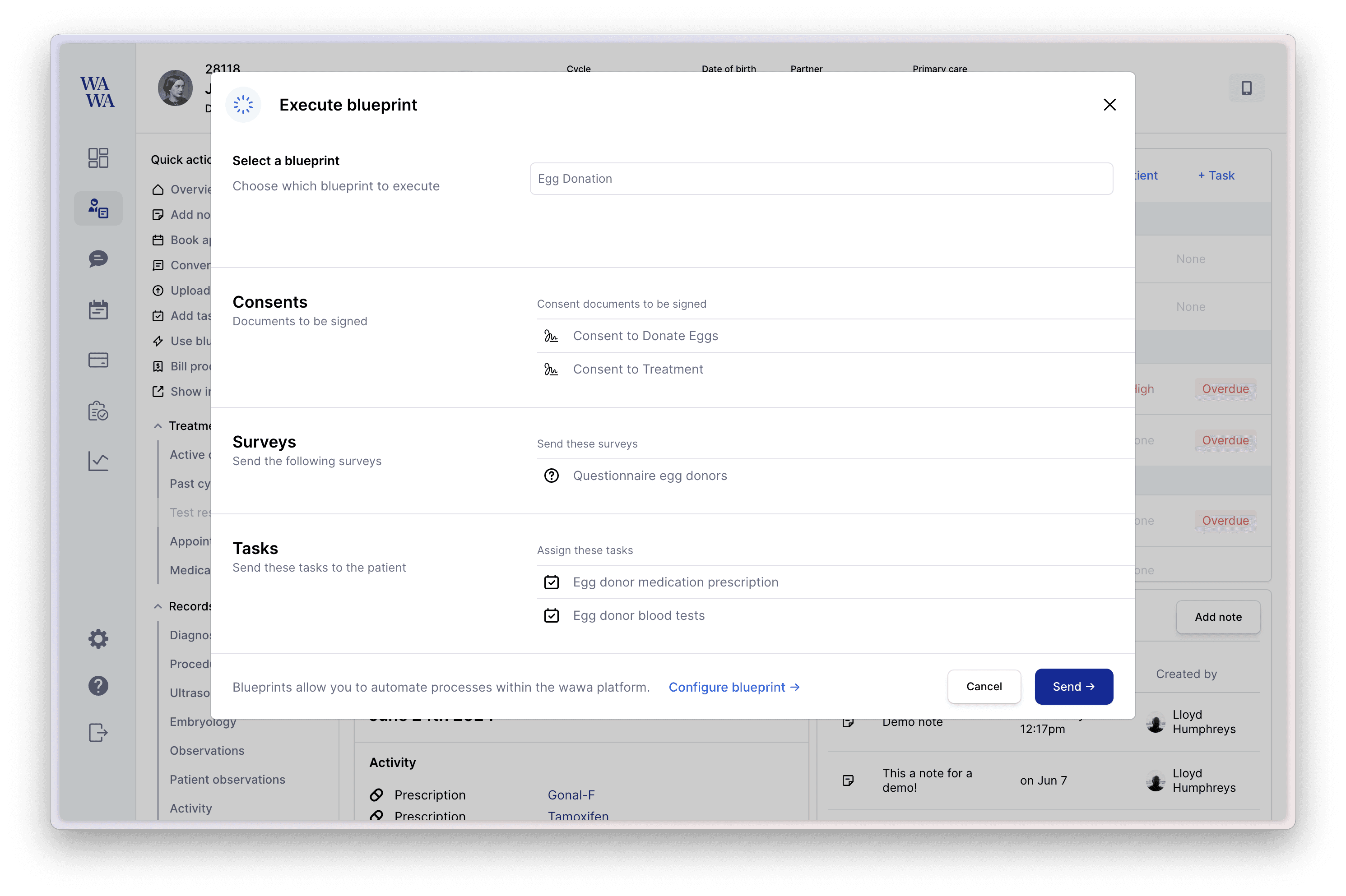The height and width of the screenshot is (896, 1346).
Task: Click the mobile device icon top right
Action: (x=1246, y=88)
